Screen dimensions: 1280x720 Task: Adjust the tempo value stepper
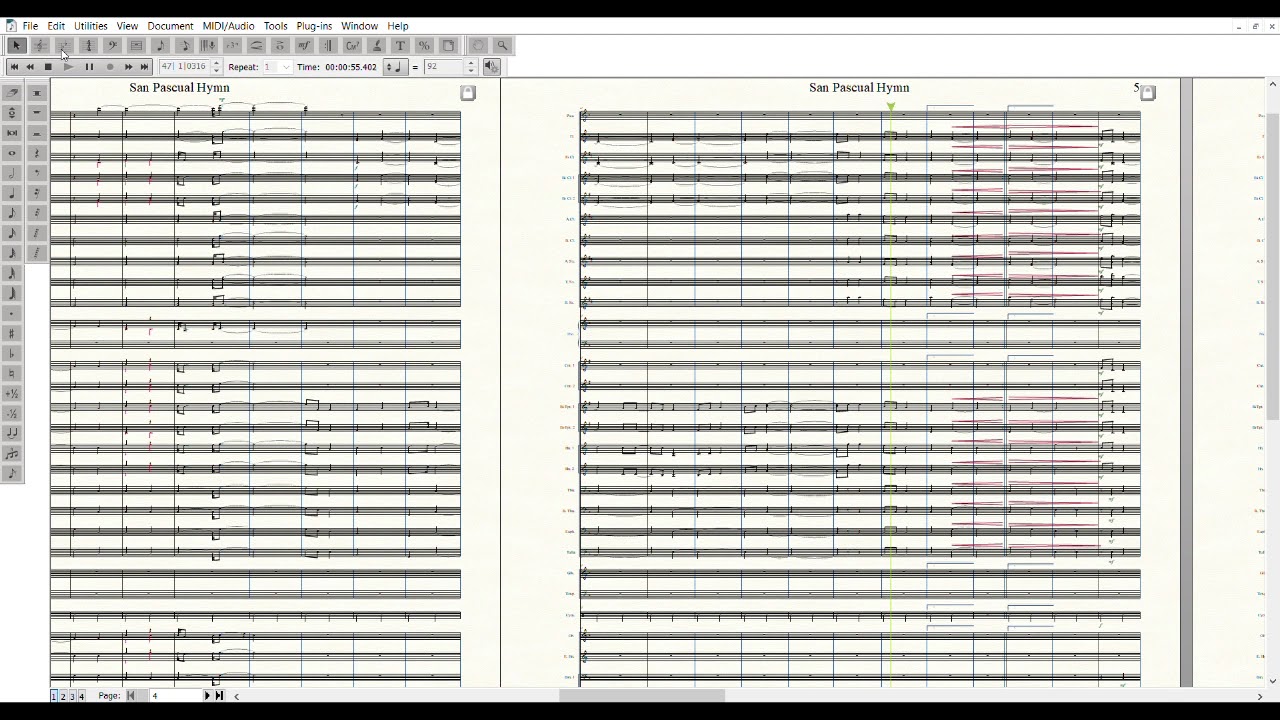pyautogui.click(x=470, y=67)
